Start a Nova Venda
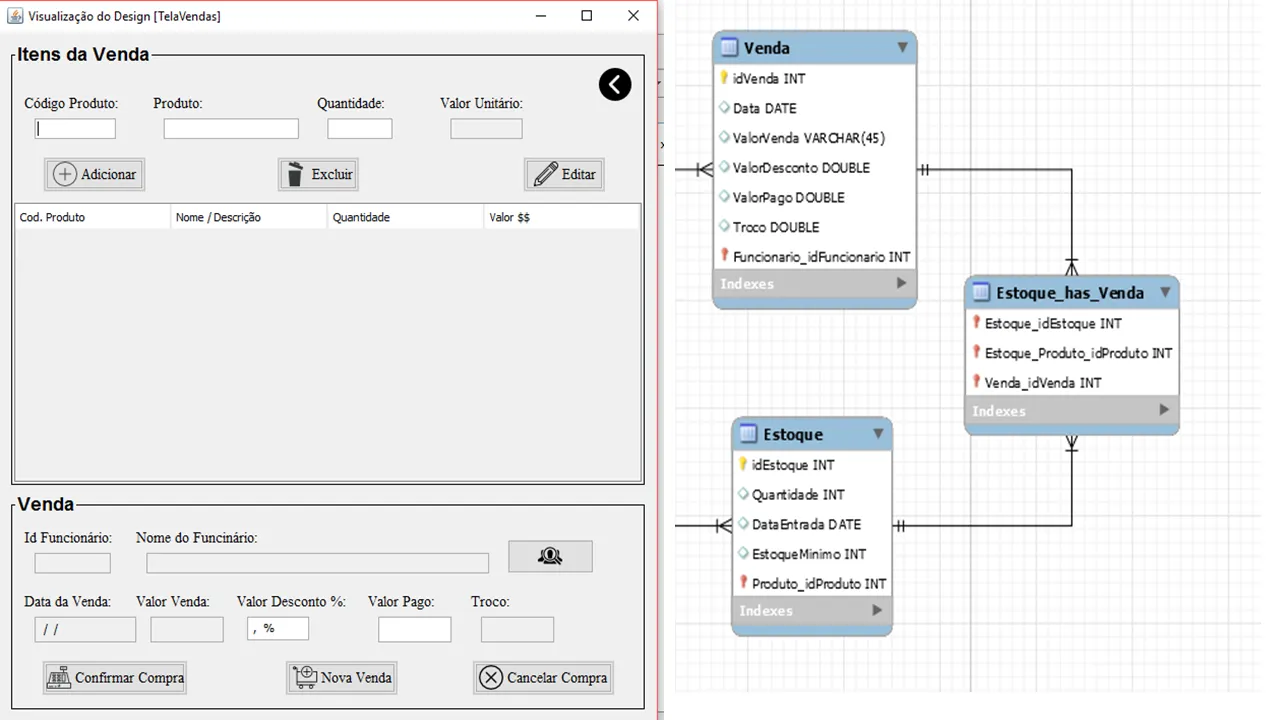 point(342,678)
